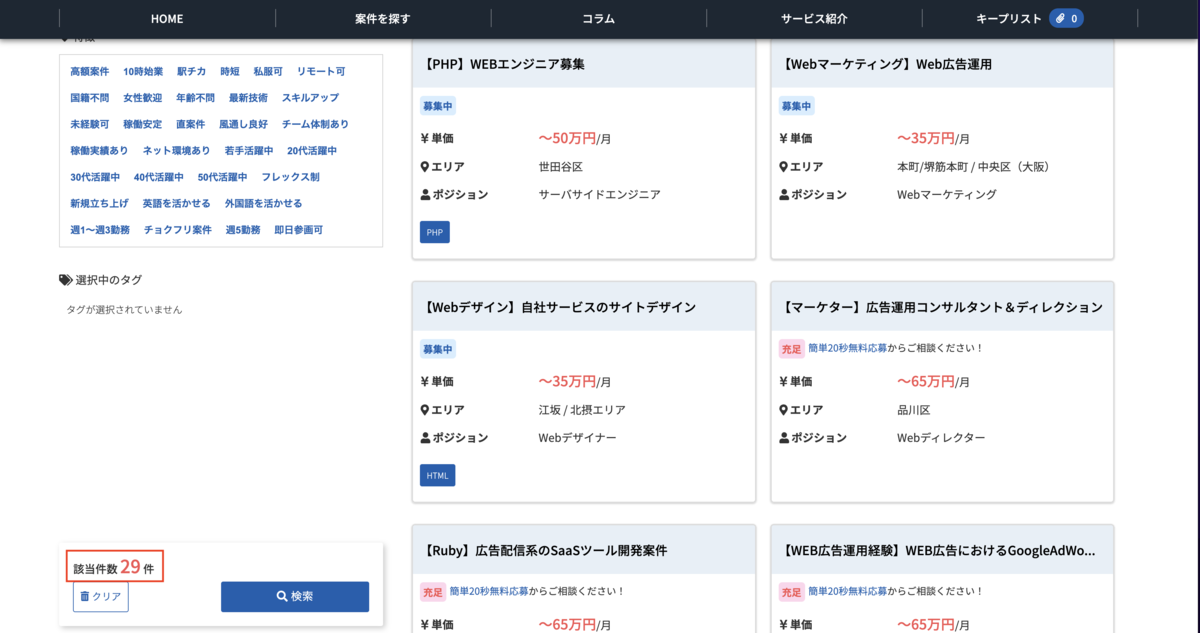The image size is (1200, 633).
Task: Click the PHP skill tag button
Action: point(435,232)
